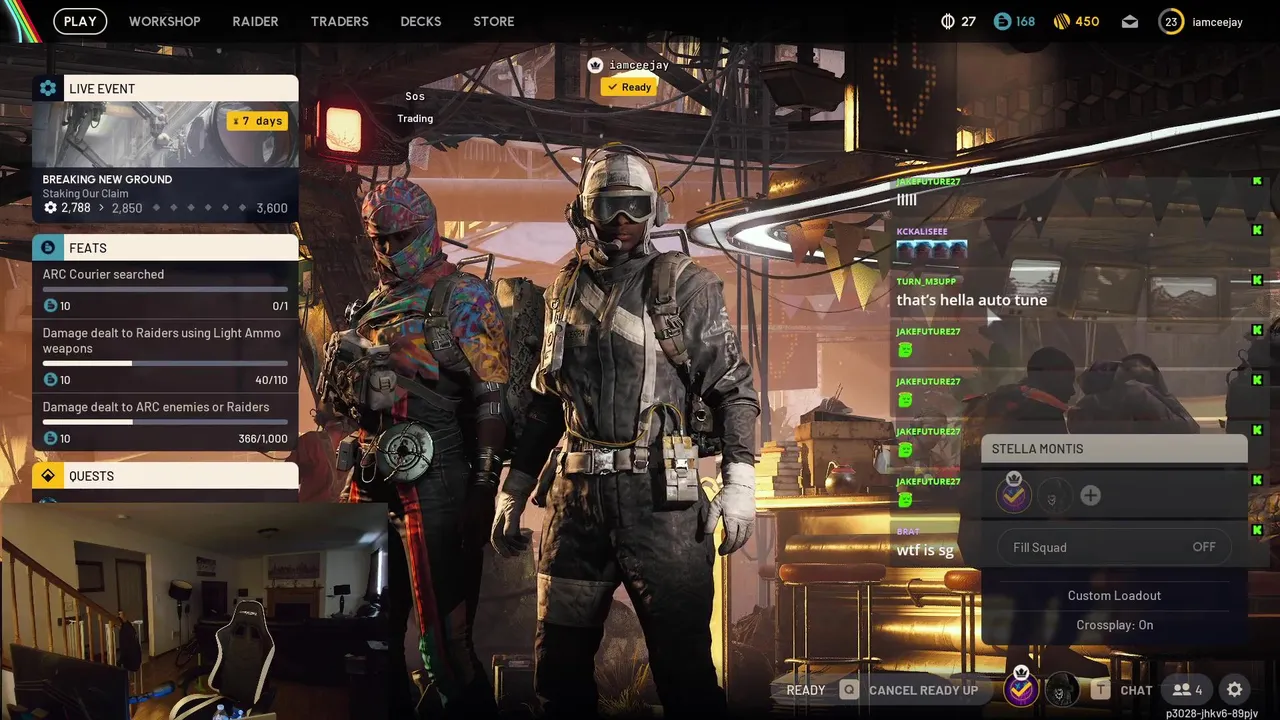Open the STORE tab
Image resolution: width=1280 pixels, height=720 pixels.
(x=493, y=21)
